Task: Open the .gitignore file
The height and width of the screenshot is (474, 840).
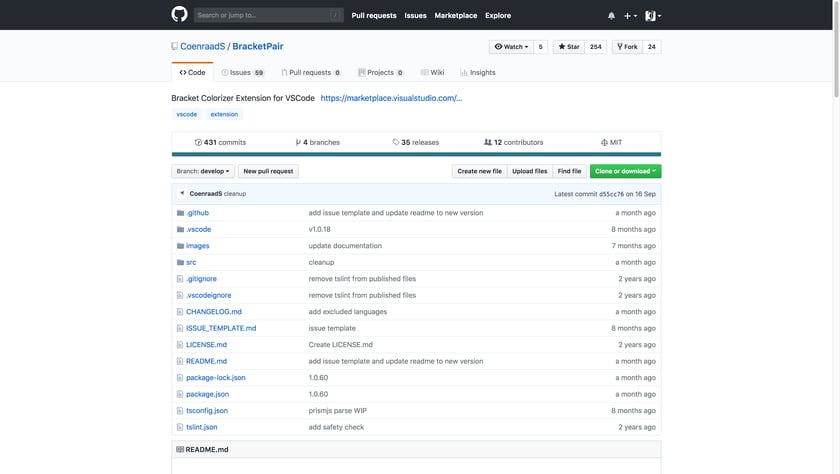Action: tap(201, 279)
